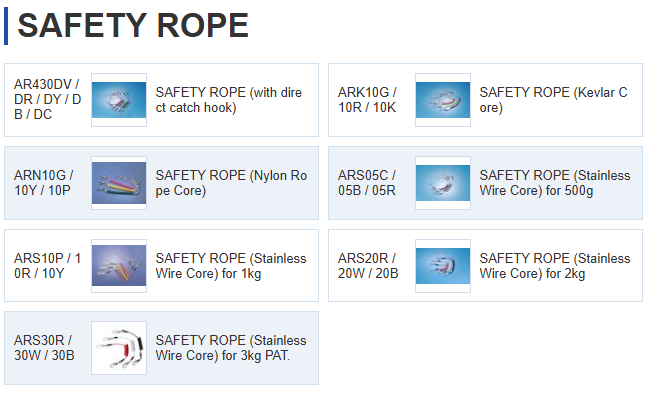The height and width of the screenshot is (398, 657).
Task: Select model code ARS05C / 05B / 05R
Action: coord(367,183)
